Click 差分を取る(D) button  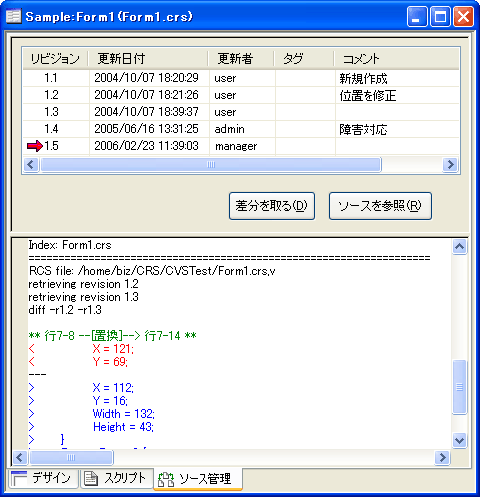(272, 206)
